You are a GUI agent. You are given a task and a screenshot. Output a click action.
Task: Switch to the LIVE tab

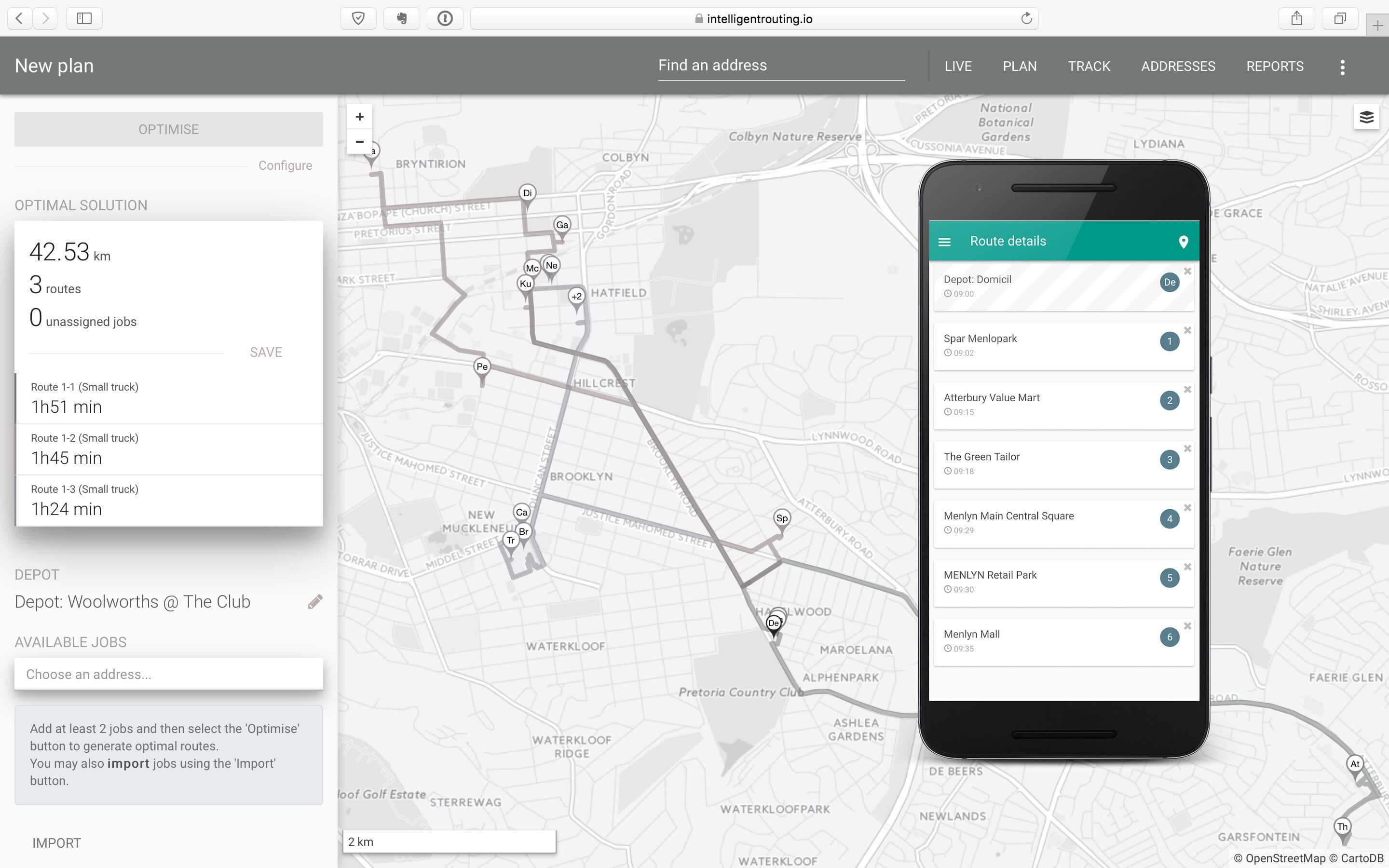tap(958, 66)
